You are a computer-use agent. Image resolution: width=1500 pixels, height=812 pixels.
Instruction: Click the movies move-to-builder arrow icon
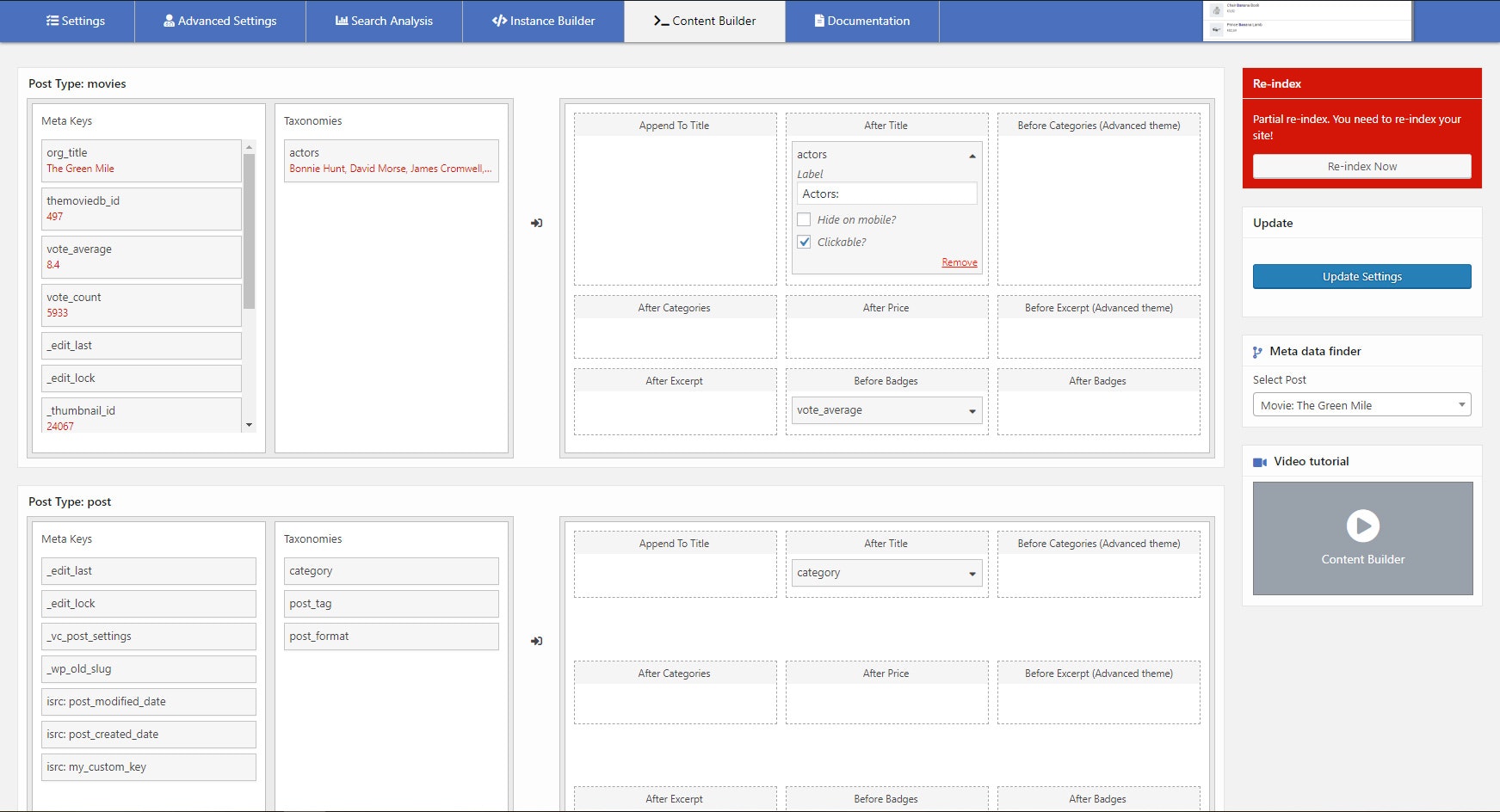pos(536,223)
